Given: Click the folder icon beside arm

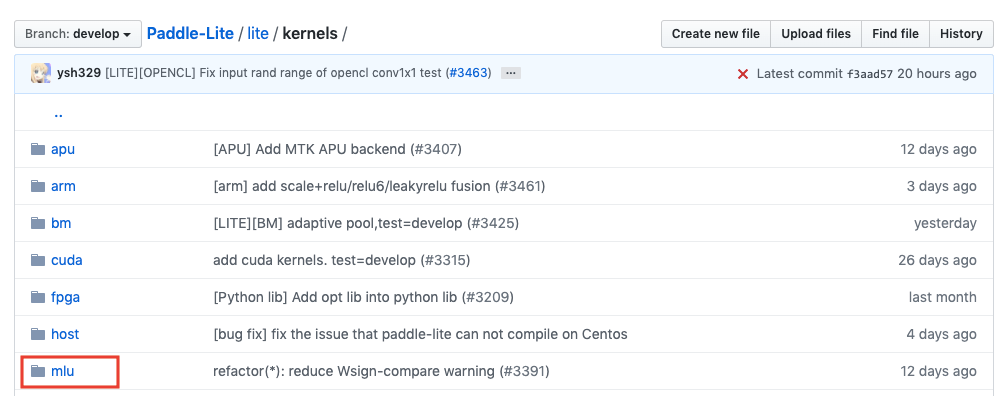Looking at the screenshot, I should tap(38, 186).
